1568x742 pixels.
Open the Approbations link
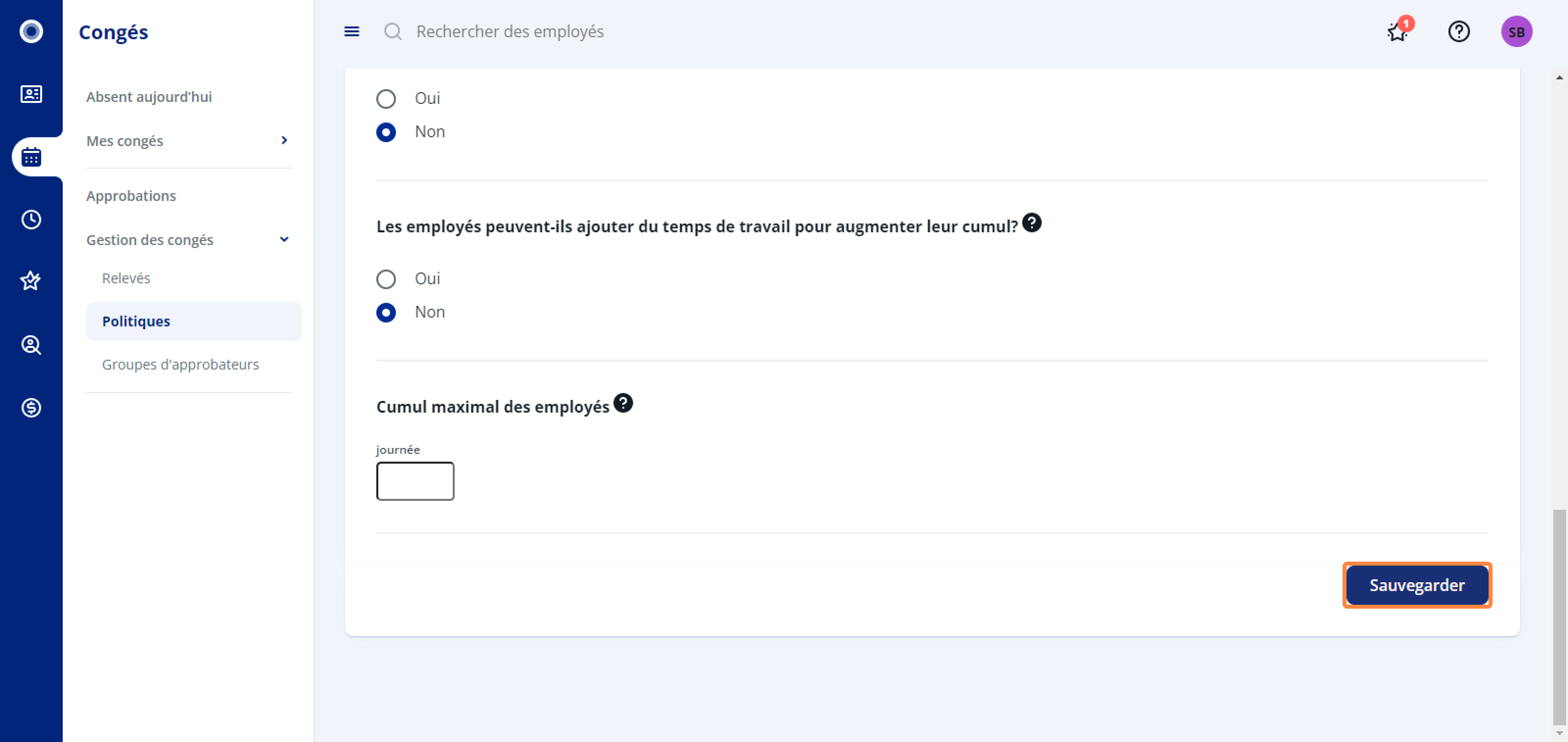(131, 196)
